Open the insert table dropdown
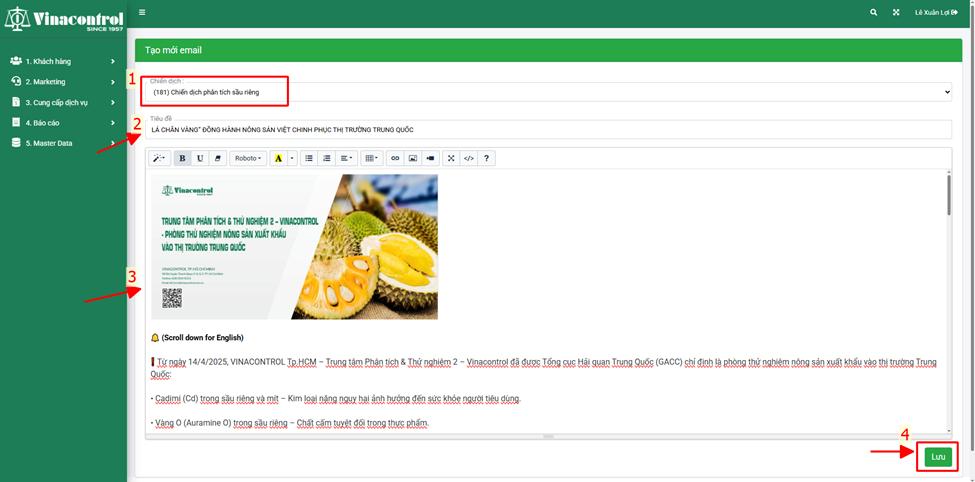 click(x=372, y=159)
